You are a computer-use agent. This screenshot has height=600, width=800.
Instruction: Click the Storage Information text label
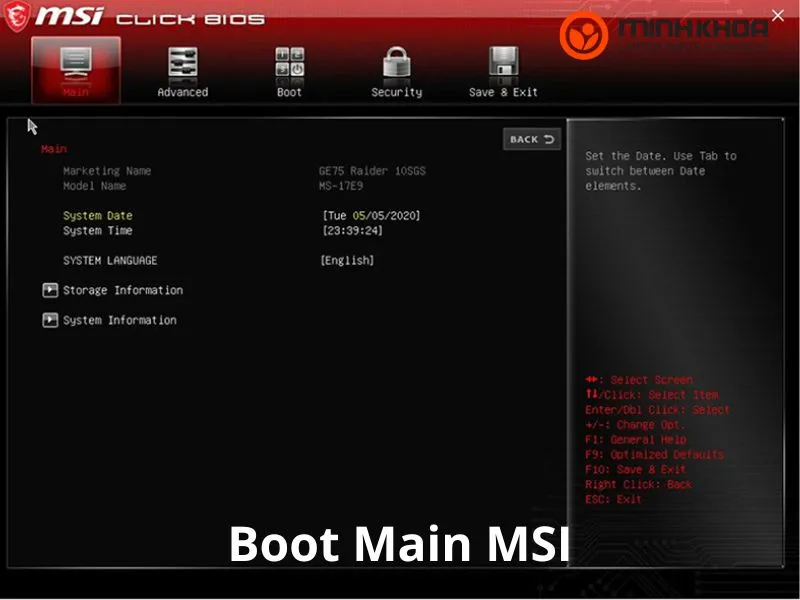click(x=123, y=291)
